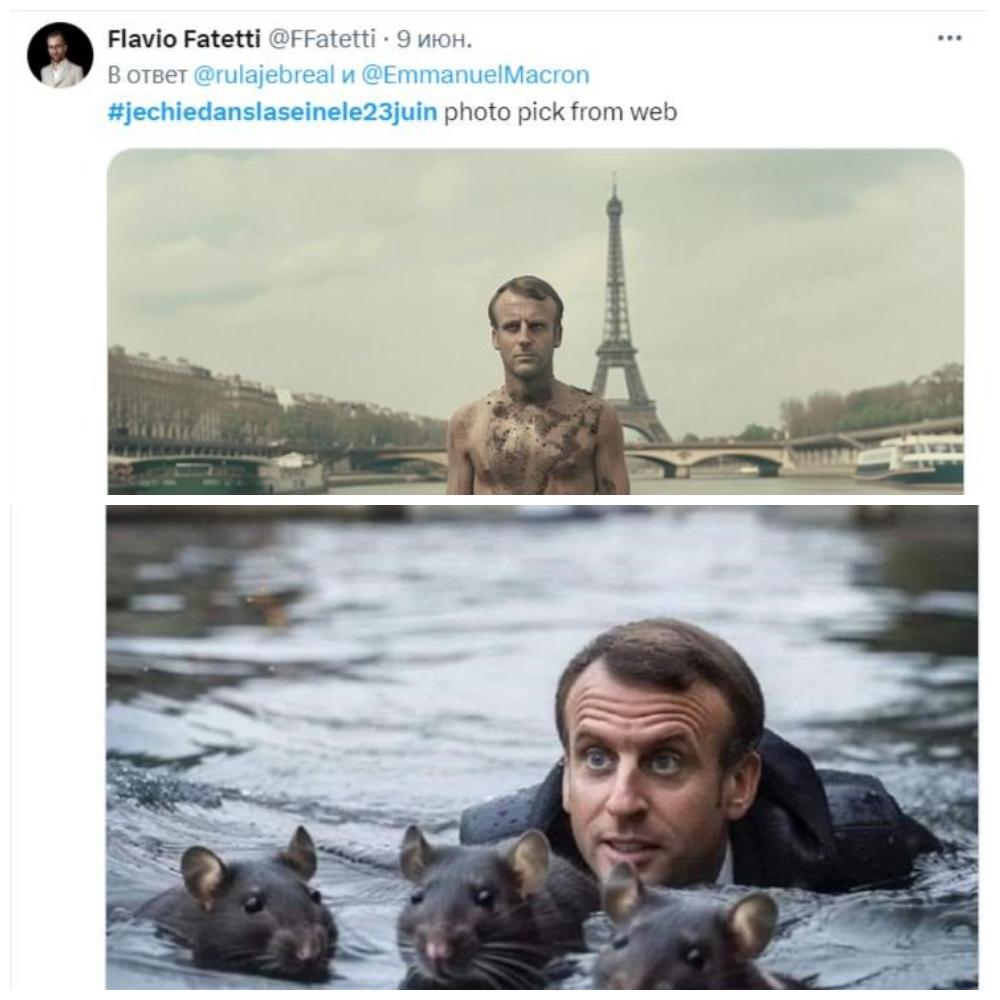Open the Flavio Fatetti display name
Screen dimensions: 1000x1000
click(x=183, y=39)
